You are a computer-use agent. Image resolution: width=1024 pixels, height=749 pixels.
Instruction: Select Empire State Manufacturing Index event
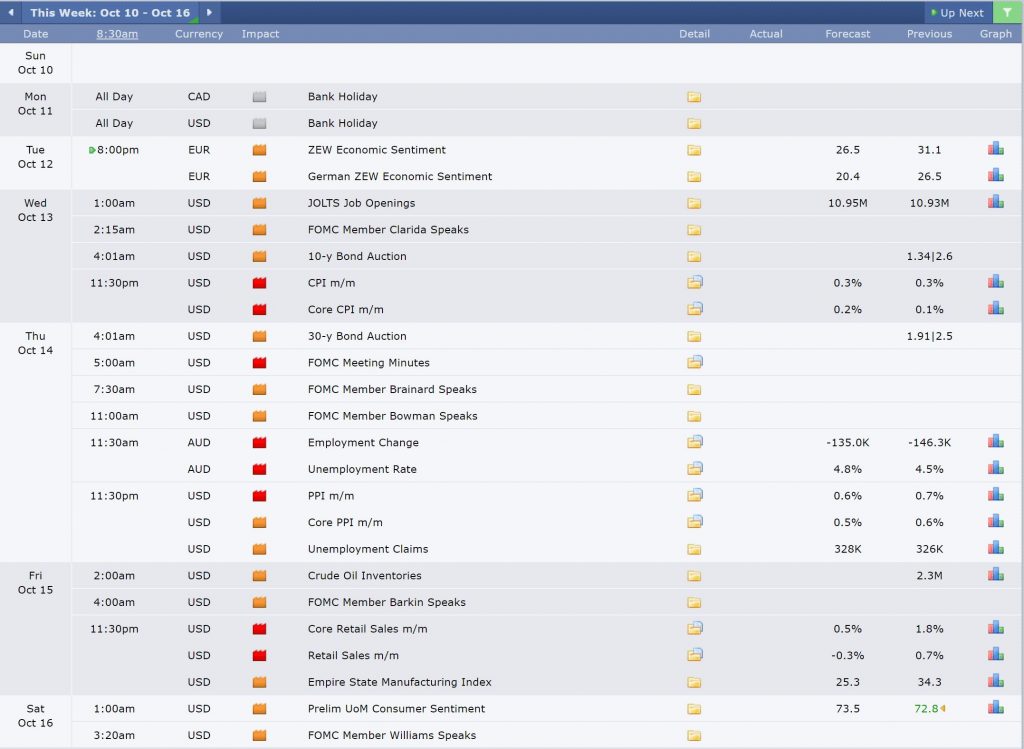[x=400, y=682]
